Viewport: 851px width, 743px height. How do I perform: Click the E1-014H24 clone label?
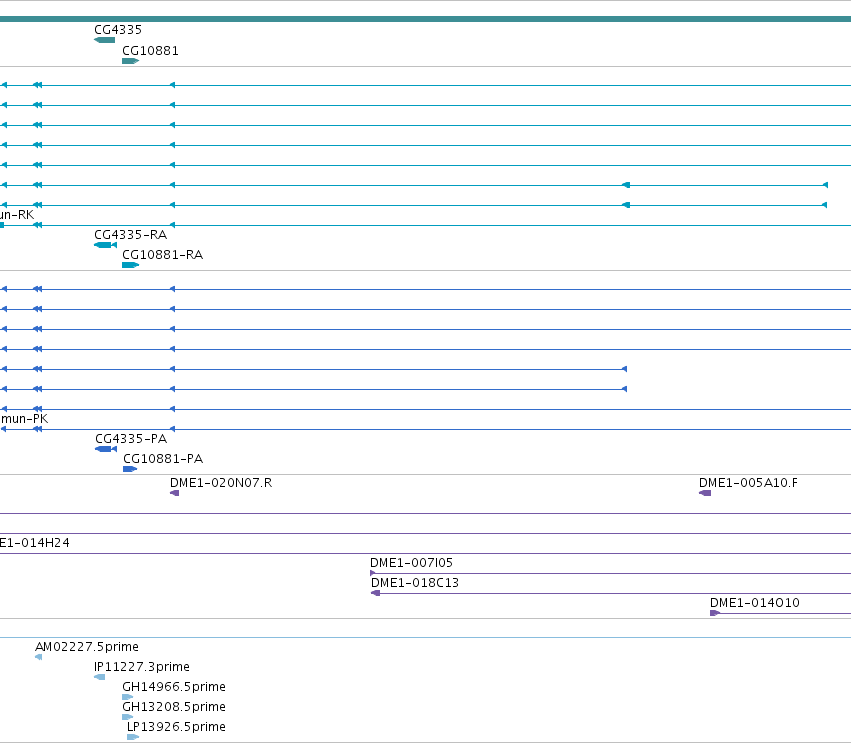[x=35, y=543]
